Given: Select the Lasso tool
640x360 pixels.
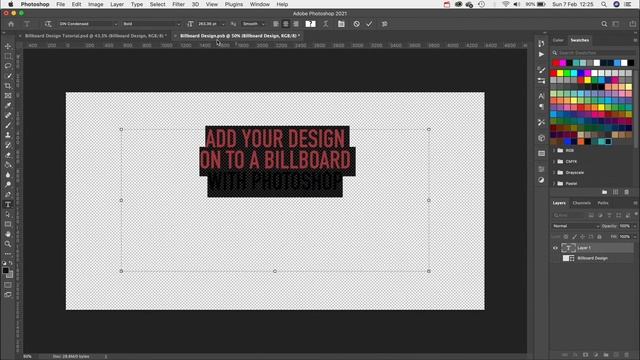Looking at the screenshot, I should click(8, 66).
